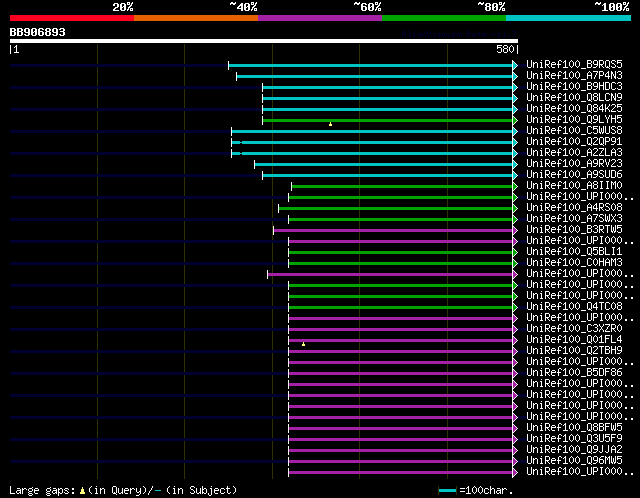
Task: Select the UniRef100_C0HAM3 label
Action: pos(574,263)
